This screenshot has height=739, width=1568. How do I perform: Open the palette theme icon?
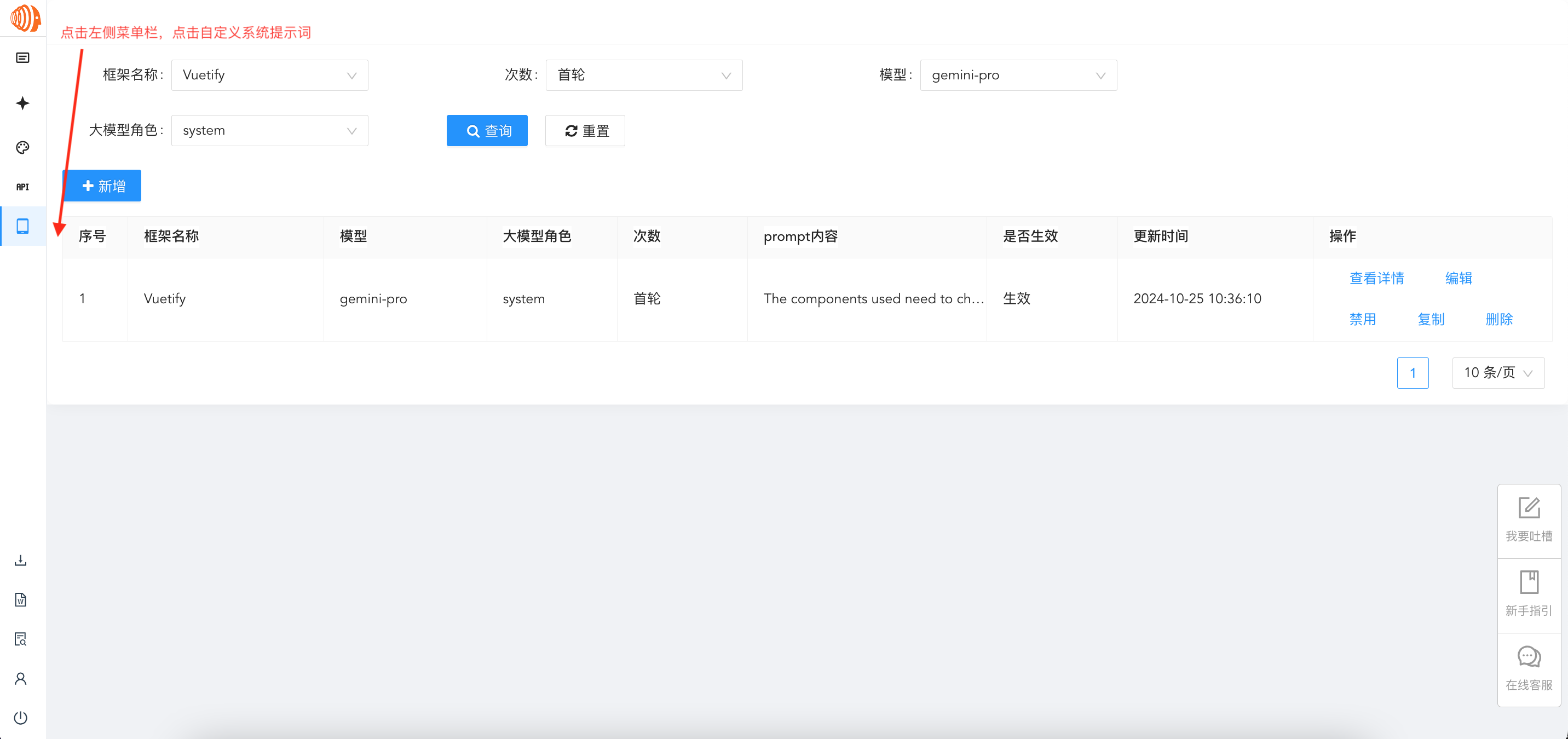tap(22, 147)
